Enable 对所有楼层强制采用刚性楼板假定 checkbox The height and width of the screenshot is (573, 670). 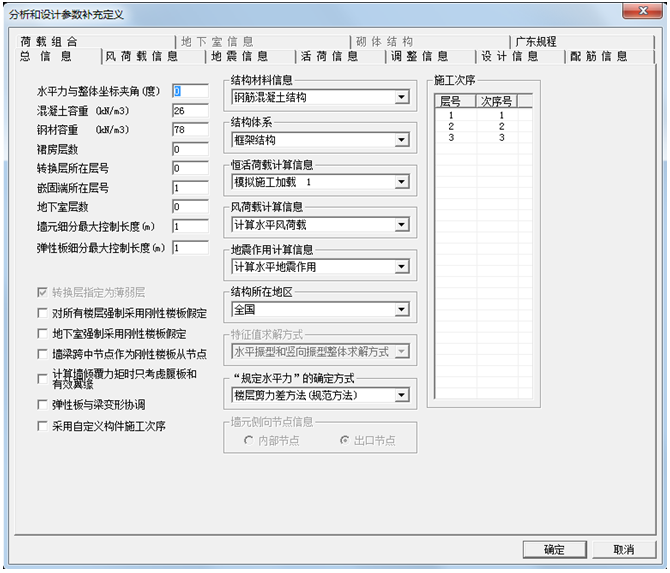[x=41, y=313]
